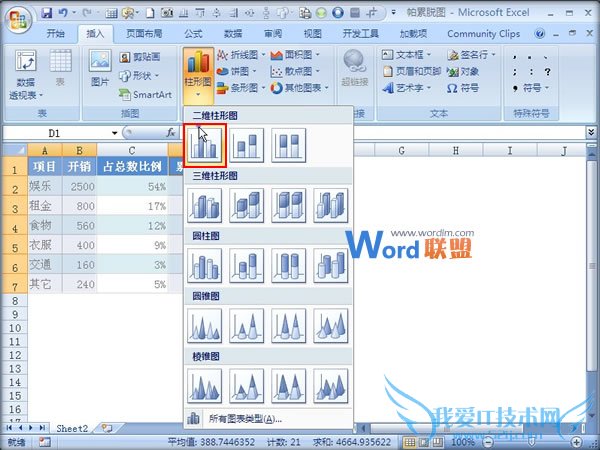Click cell C2 showing 54%
Screen dimensions: 600x450
coord(132,187)
